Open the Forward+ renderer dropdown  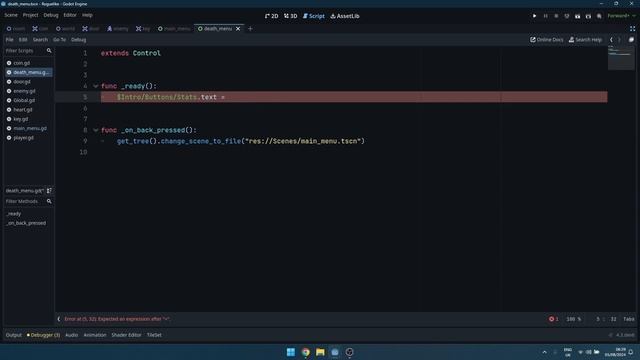click(621, 16)
